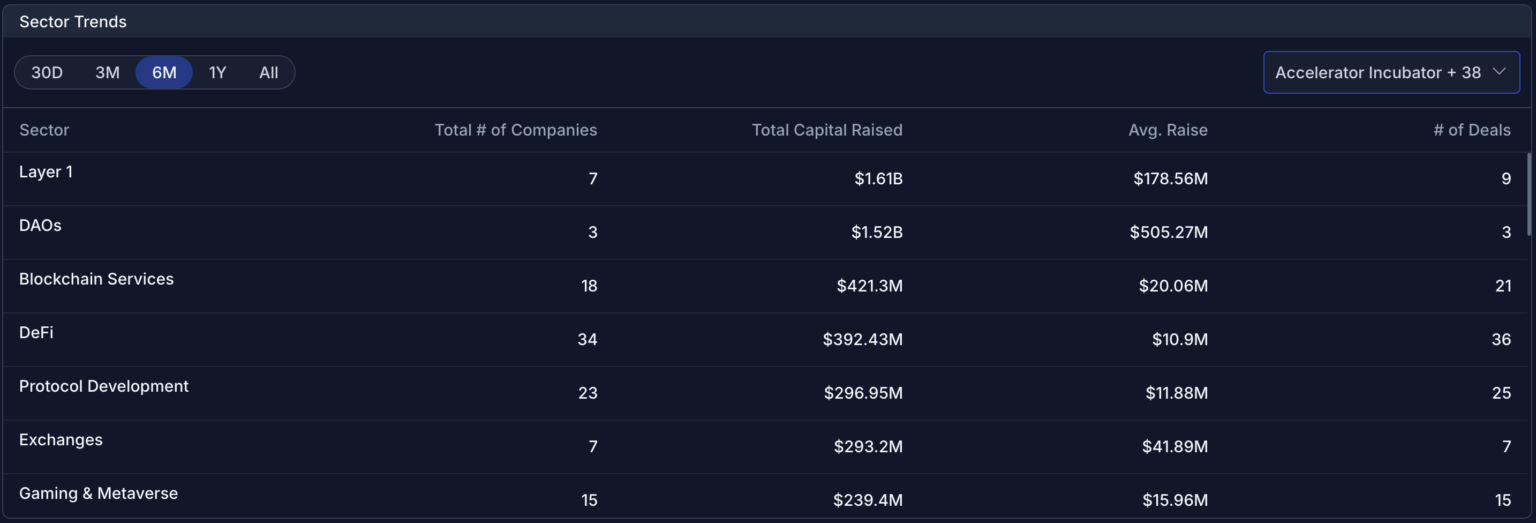The height and width of the screenshot is (523, 1536).
Task: Switch to 1Y time range
Action: [x=217, y=73]
